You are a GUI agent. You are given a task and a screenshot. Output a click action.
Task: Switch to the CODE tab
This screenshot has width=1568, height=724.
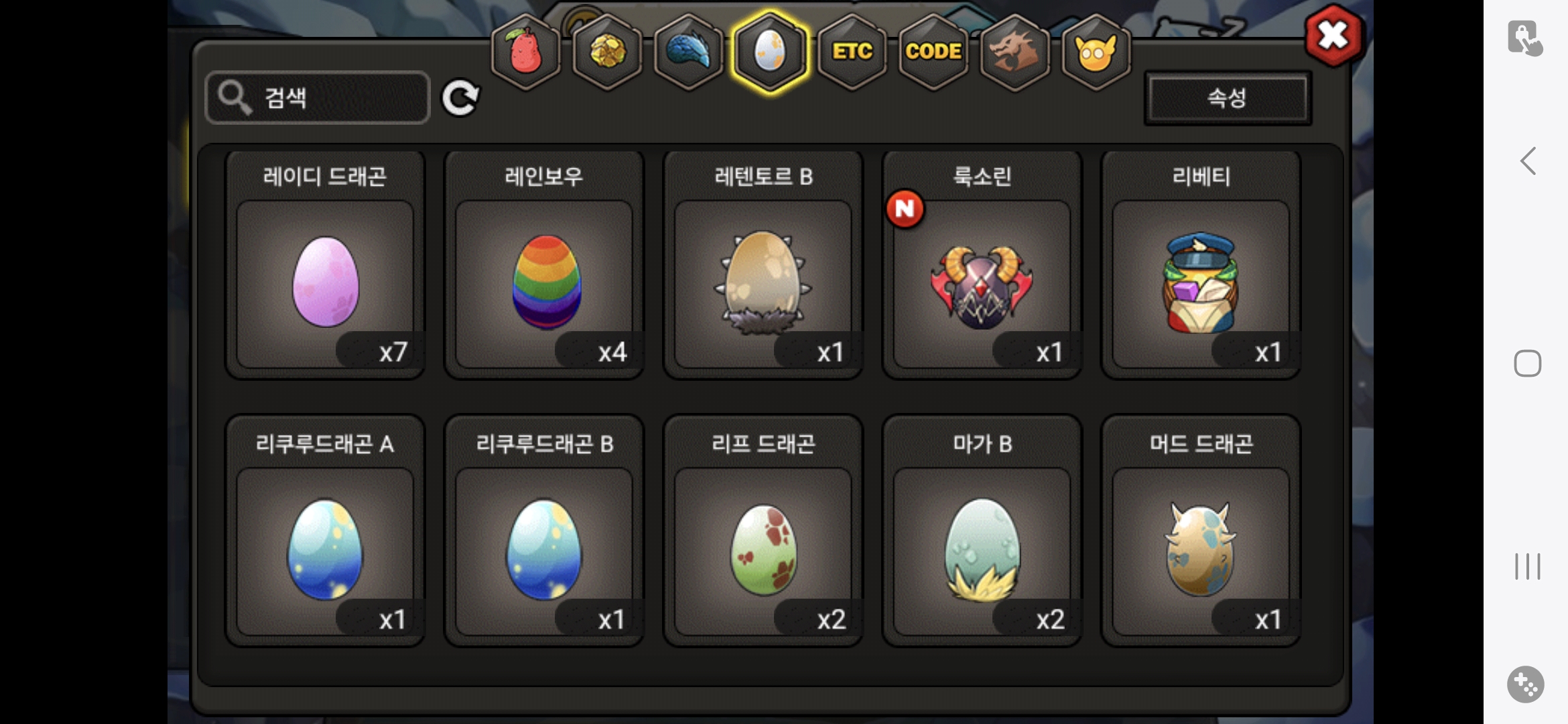[933, 52]
